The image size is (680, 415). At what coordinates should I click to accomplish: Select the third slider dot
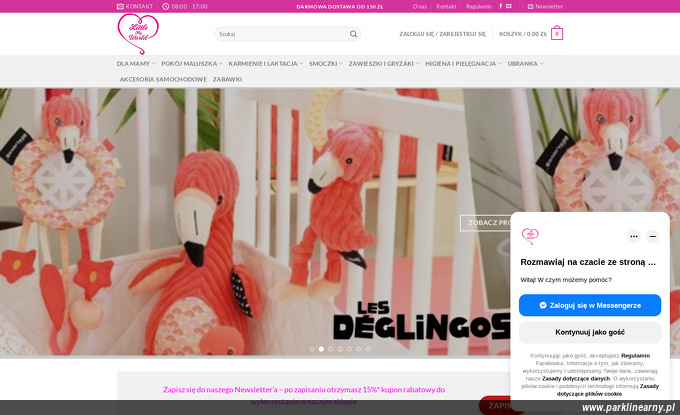coord(330,349)
